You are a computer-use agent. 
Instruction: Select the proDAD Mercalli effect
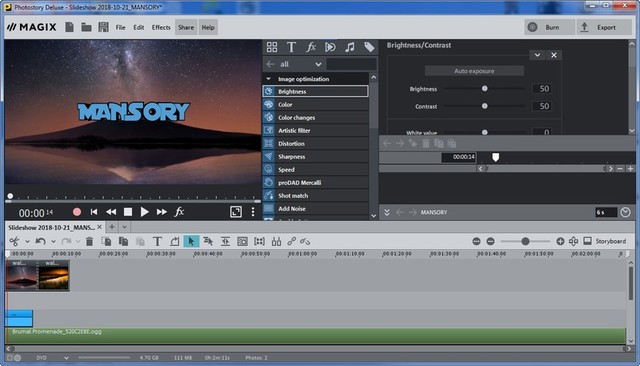[x=316, y=182]
